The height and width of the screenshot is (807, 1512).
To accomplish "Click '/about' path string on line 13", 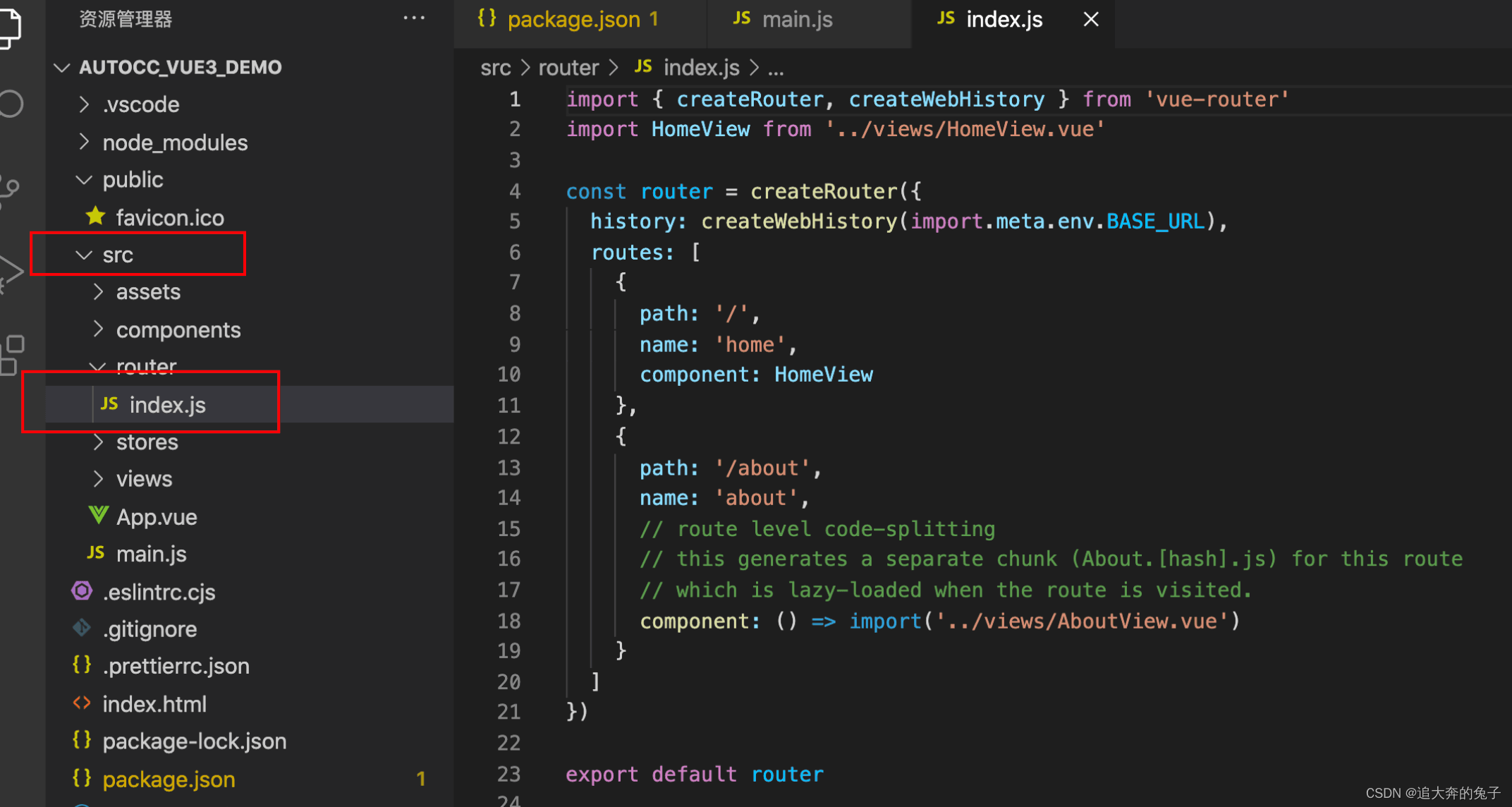I will pos(762,468).
